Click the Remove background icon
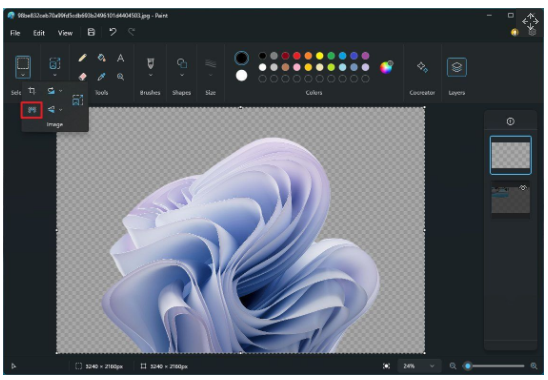This screenshot has height=380, width=548. click(x=32, y=110)
